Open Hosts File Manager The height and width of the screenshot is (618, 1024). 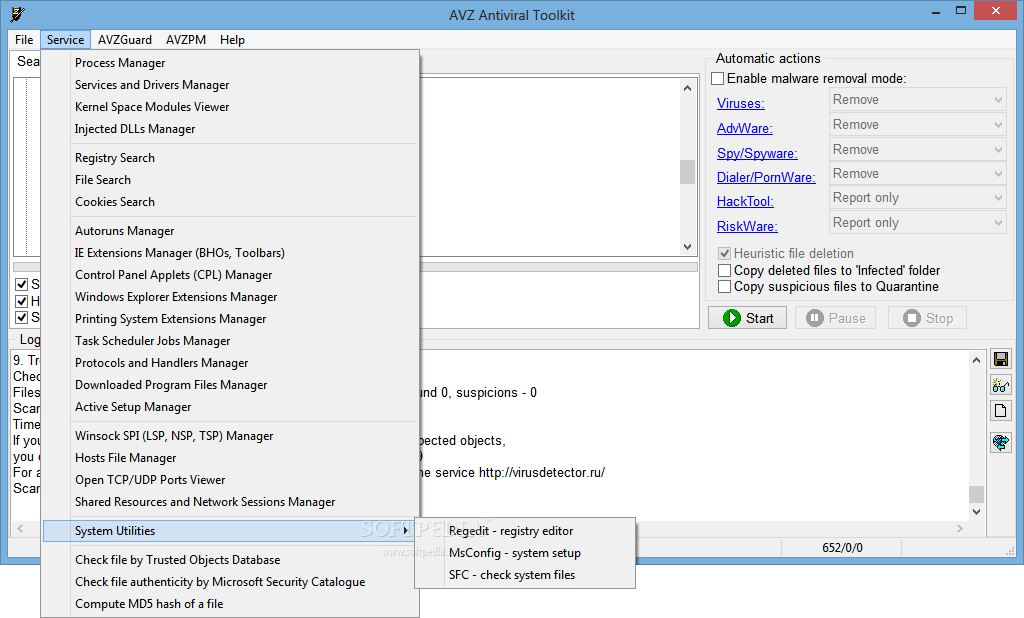tap(230, 458)
